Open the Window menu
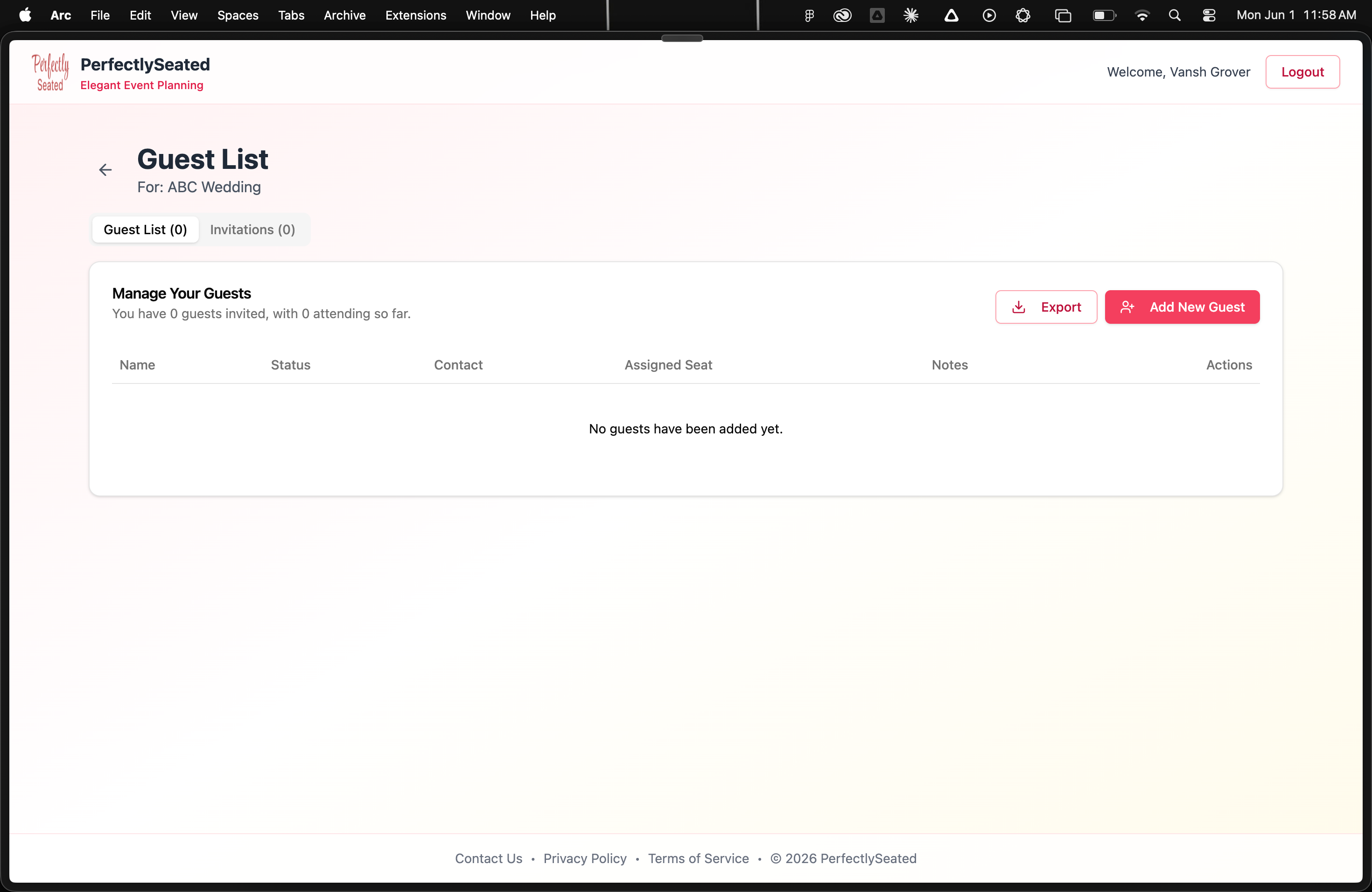This screenshot has width=1372, height=892. pos(488,15)
